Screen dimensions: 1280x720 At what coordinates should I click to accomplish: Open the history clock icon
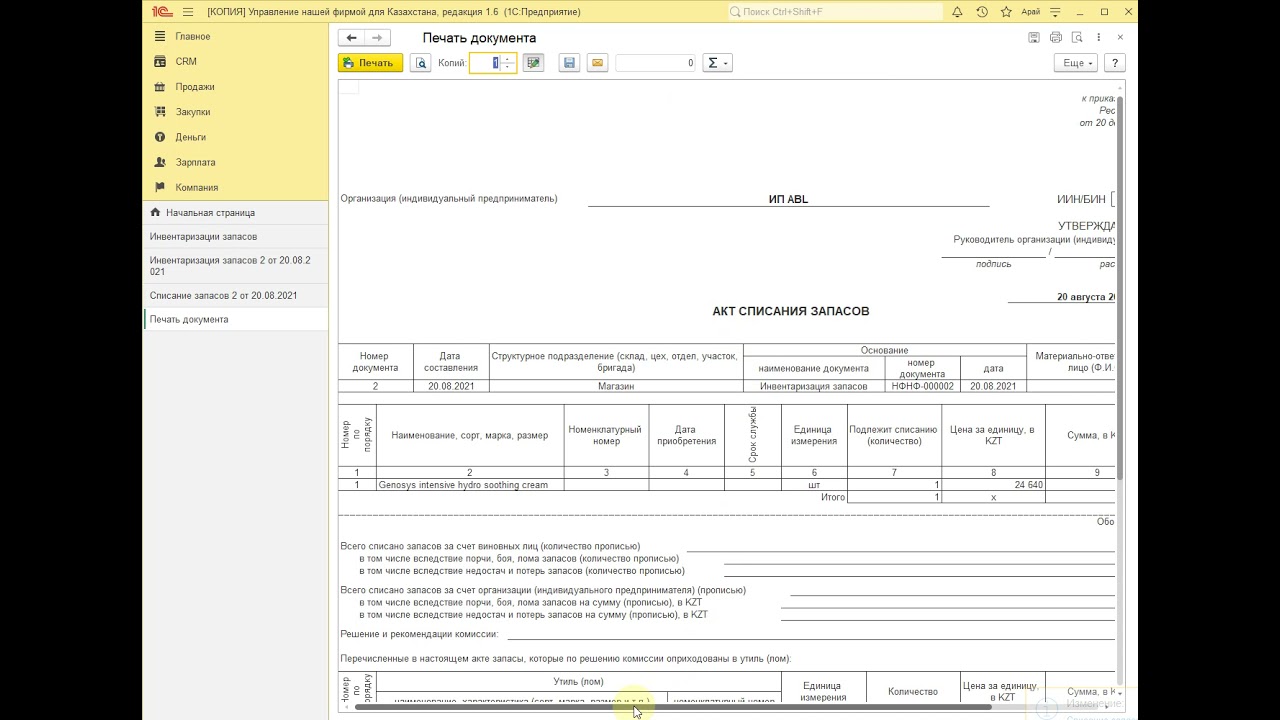(x=982, y=12)
